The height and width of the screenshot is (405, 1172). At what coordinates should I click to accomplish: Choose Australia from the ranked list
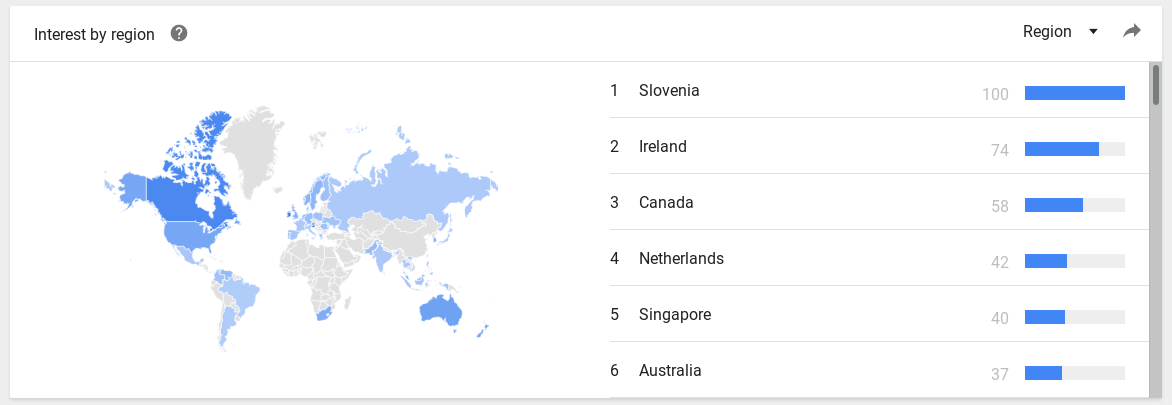[879, 370]
